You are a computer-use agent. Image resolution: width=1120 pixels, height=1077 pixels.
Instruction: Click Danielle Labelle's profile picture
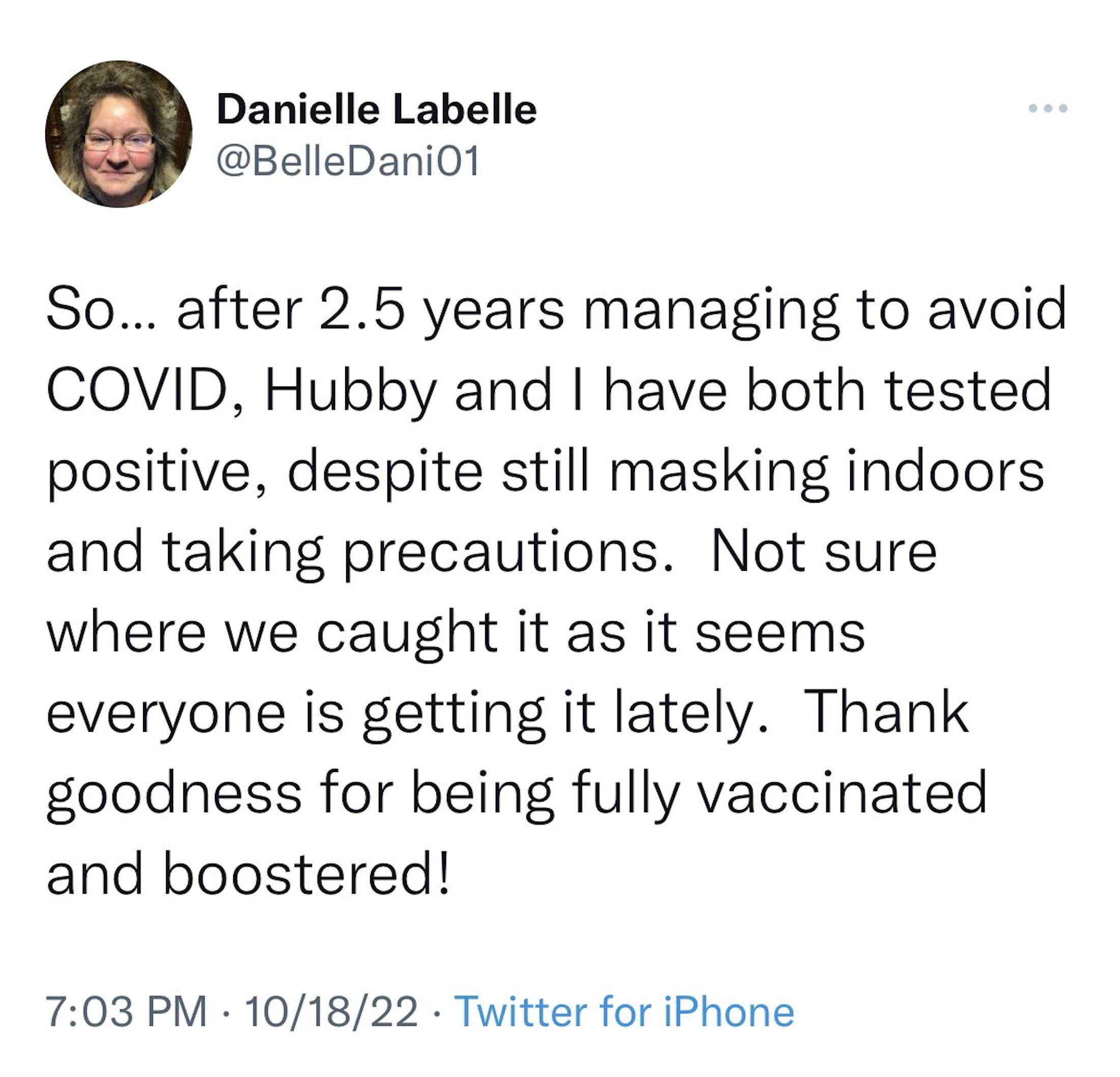(x=119, y=134)
